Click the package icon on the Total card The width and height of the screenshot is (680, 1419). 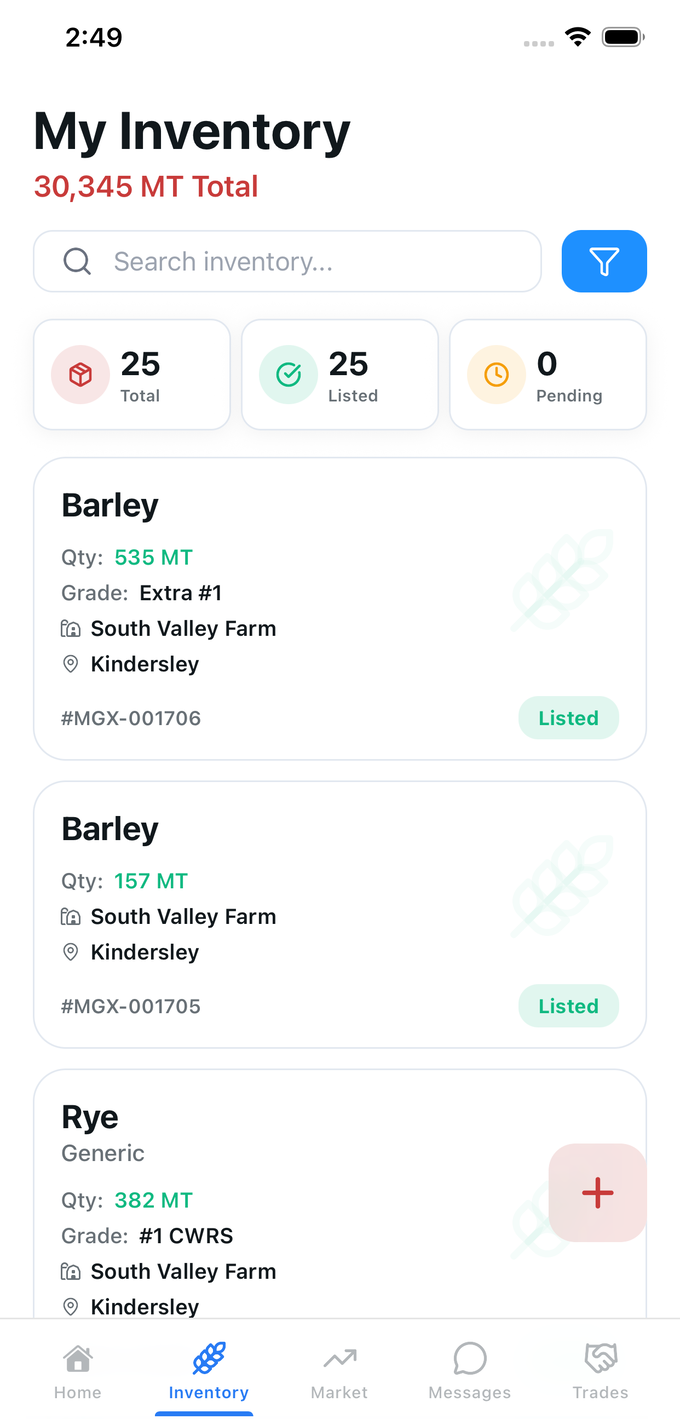click(79, 374)
